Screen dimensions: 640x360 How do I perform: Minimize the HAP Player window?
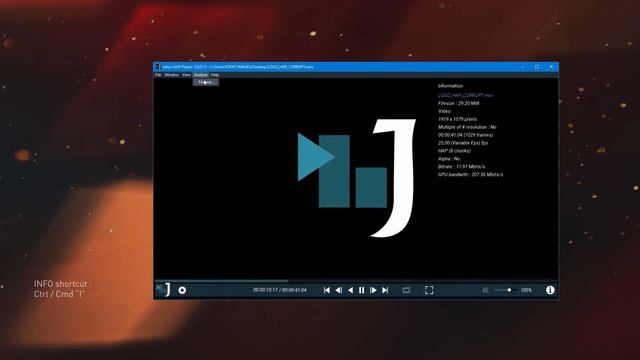pyautogui.click(x=522, y=67)
